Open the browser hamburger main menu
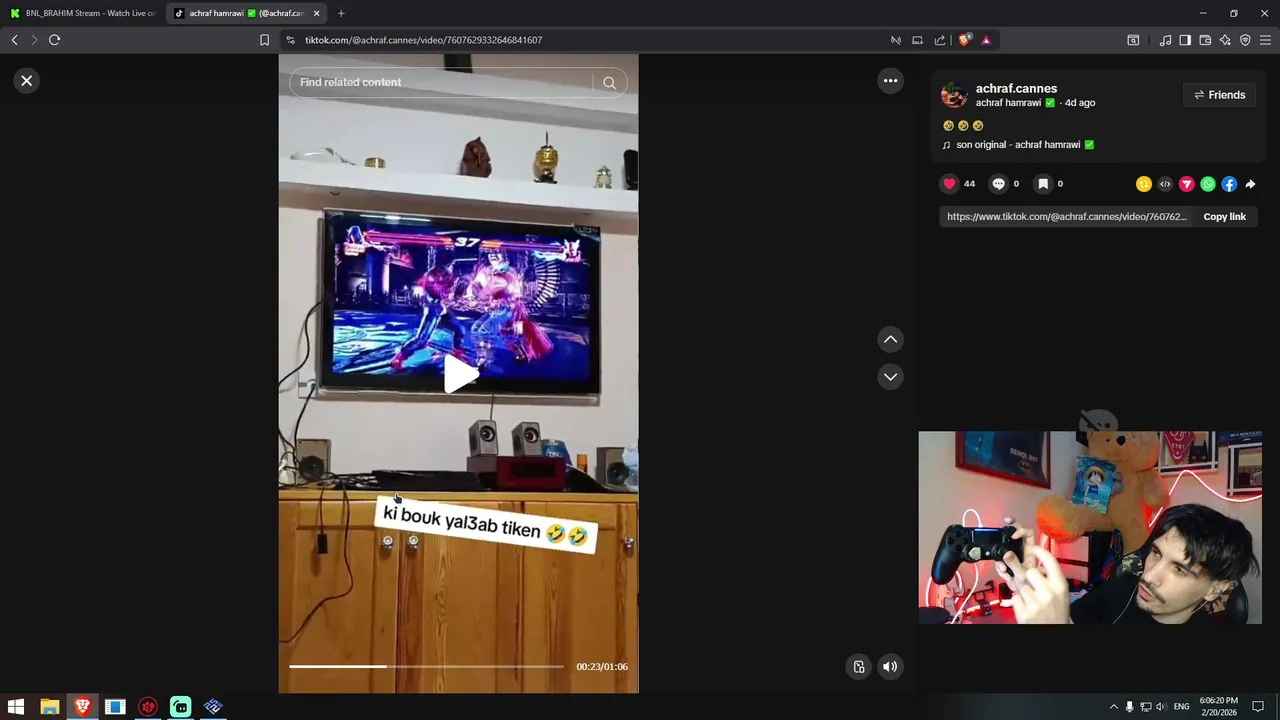Viewport: 1280px width, 720px height. click(x=1265, y=40)
